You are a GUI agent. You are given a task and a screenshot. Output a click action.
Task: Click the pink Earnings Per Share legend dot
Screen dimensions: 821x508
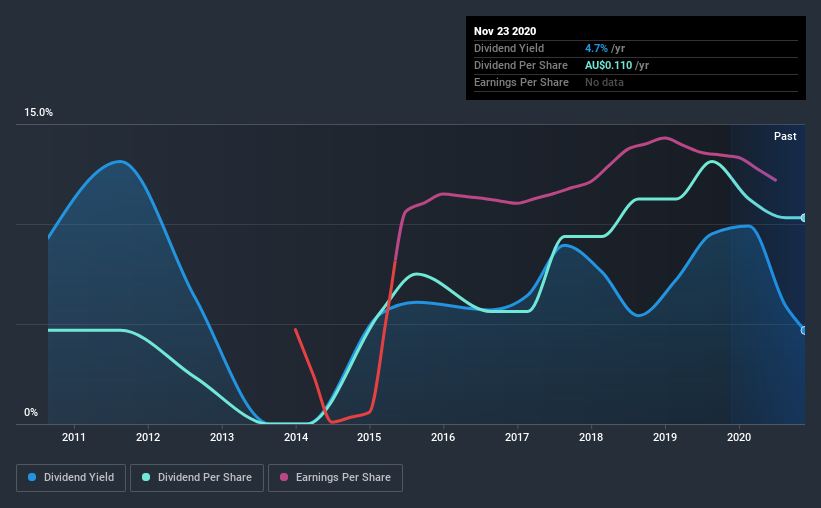click(284, 477)
